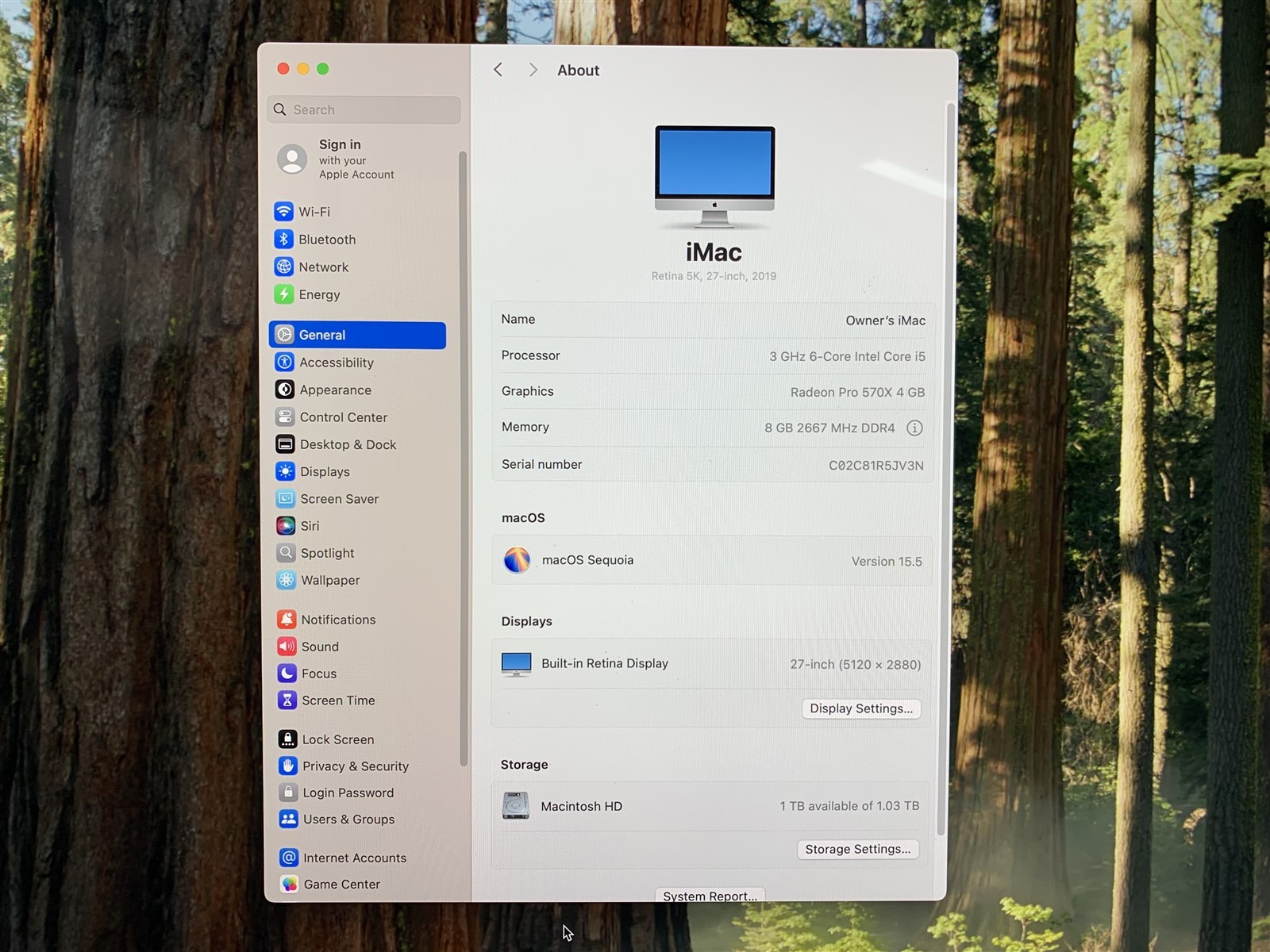Click the Name field value Owner's iMac
This screenshot has height=952, width=1270.
point(885,321)
